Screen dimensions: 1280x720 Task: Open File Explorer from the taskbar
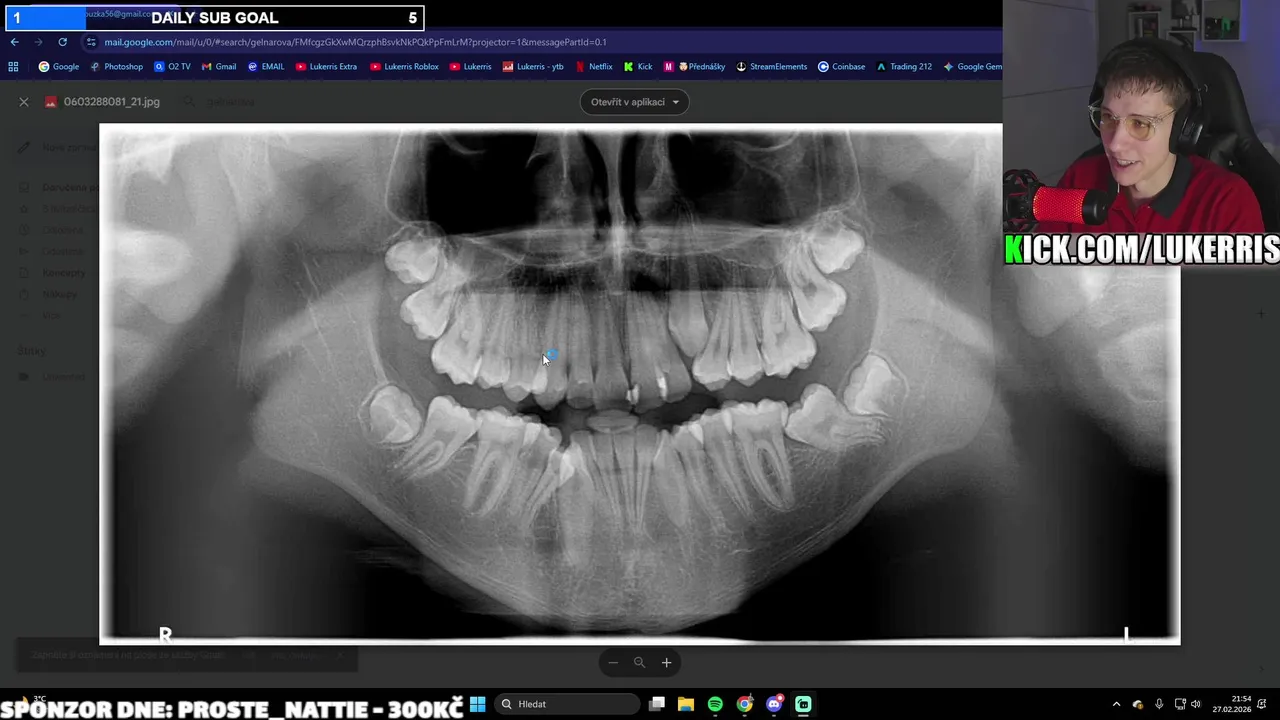tap(686, 704)
